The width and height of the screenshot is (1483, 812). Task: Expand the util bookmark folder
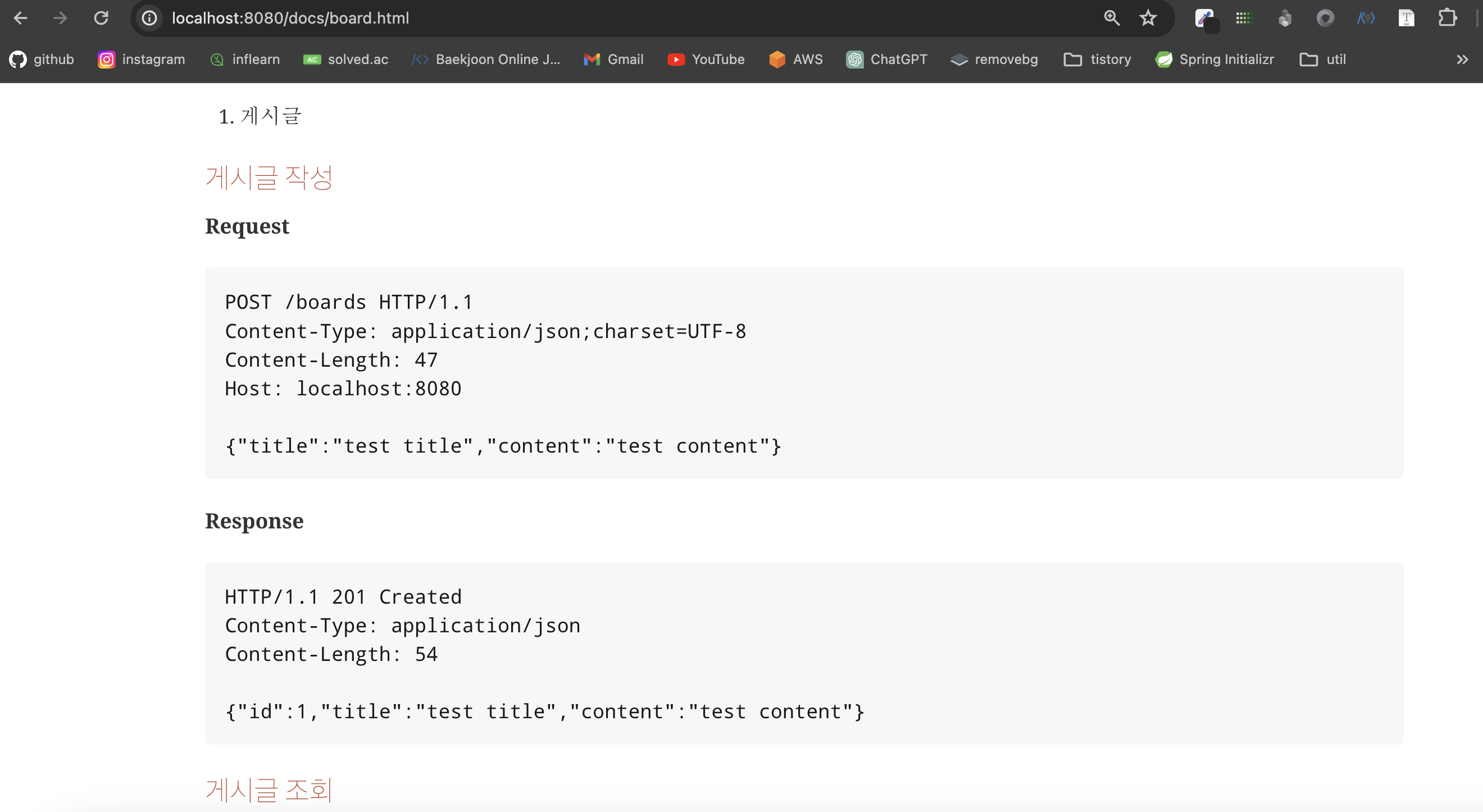(x=1322, y=60)
